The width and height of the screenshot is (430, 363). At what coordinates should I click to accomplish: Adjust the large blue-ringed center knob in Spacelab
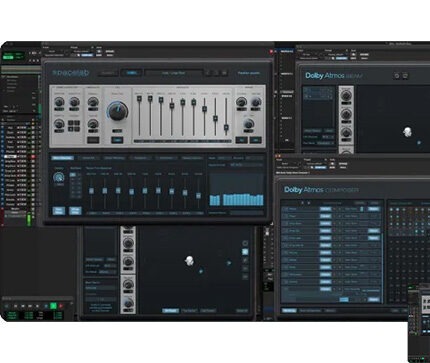[117, 112]
